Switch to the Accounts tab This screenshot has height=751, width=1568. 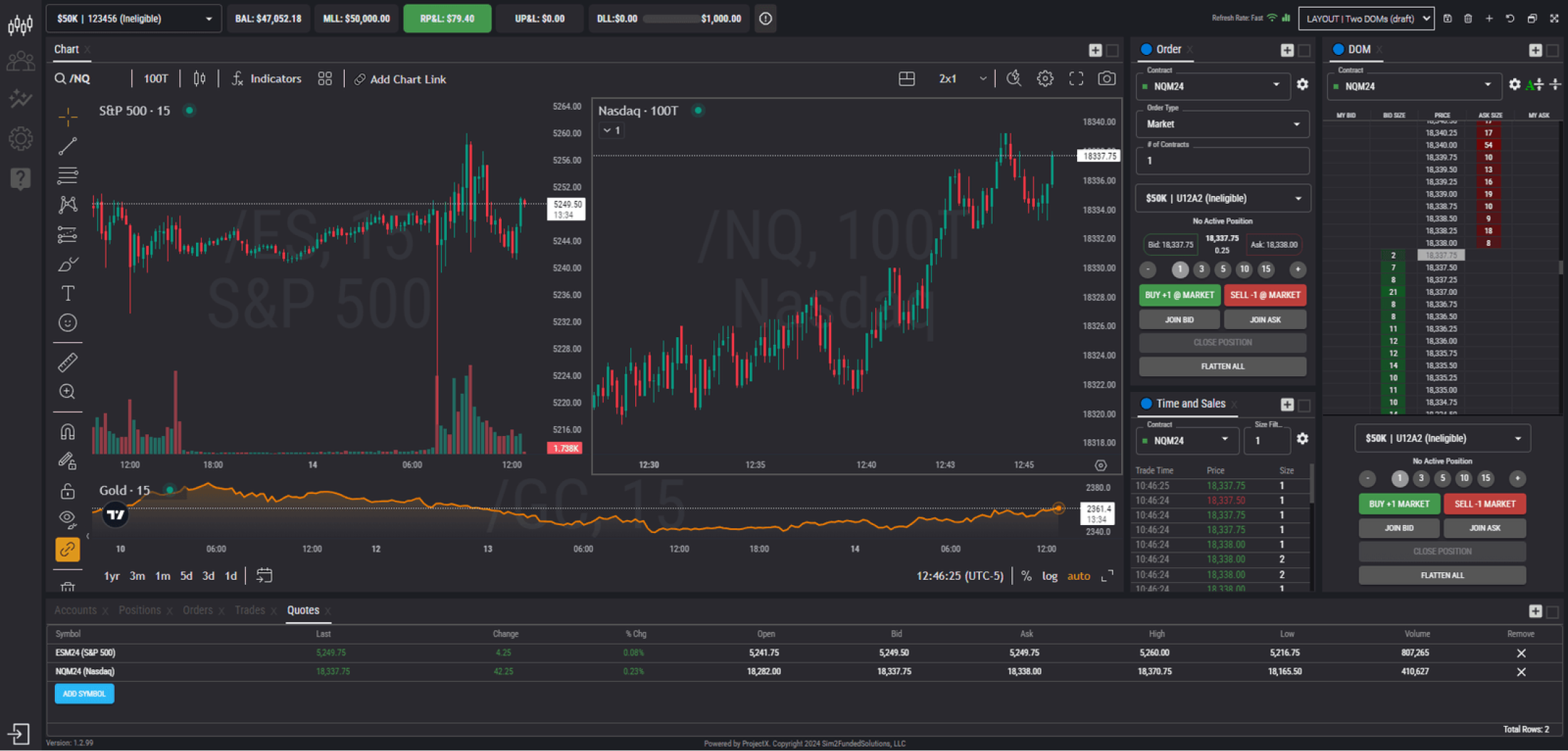pyautogui.click(x=75, y=611)
